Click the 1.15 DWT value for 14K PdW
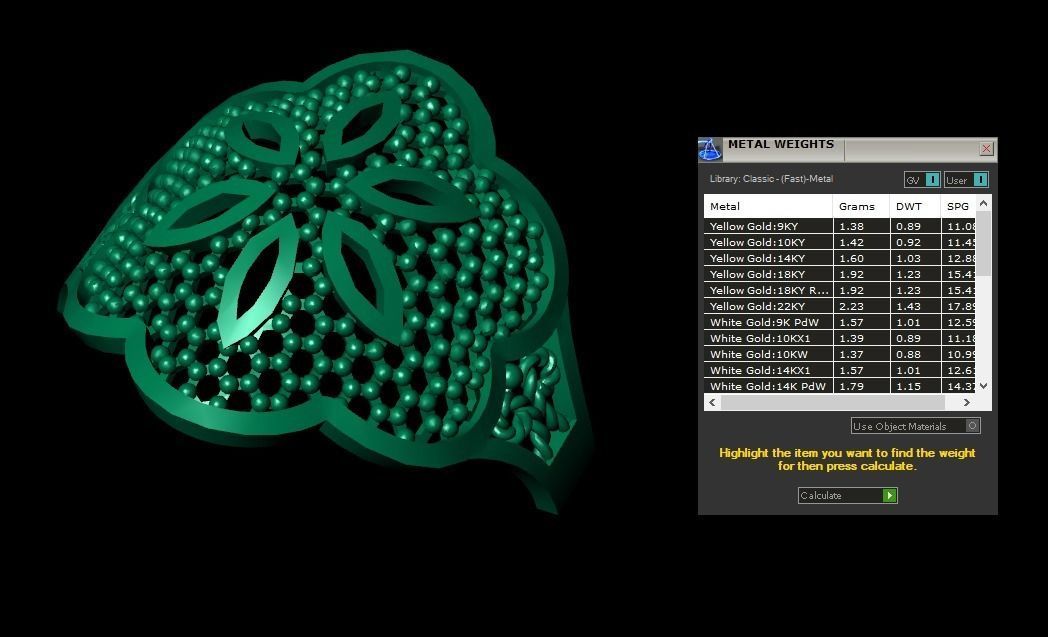The width and height of the screenshot is (1048, 637). (x=908, y=386)
